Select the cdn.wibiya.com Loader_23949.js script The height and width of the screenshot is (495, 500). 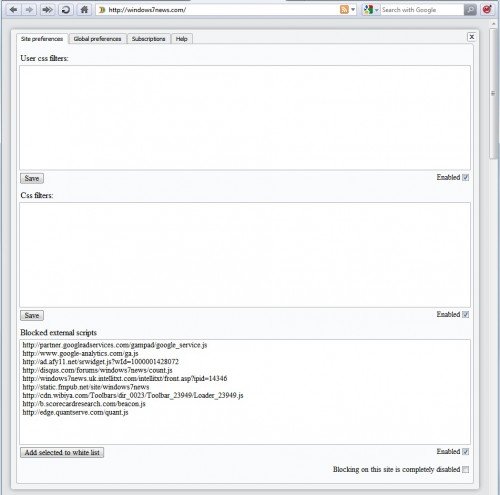[133, 395]
